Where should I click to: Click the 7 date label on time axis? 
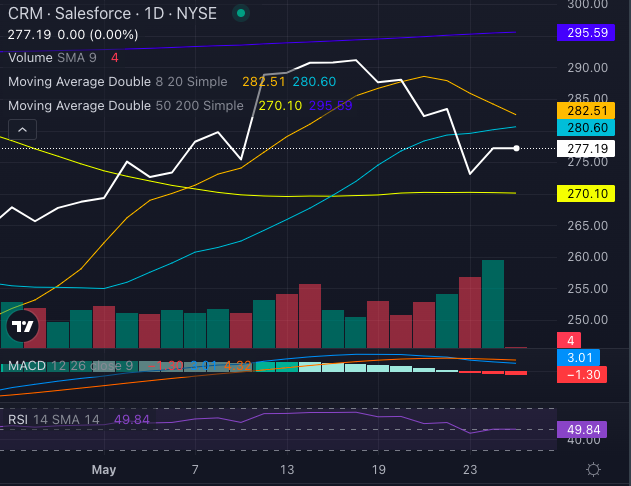(195, 470)
